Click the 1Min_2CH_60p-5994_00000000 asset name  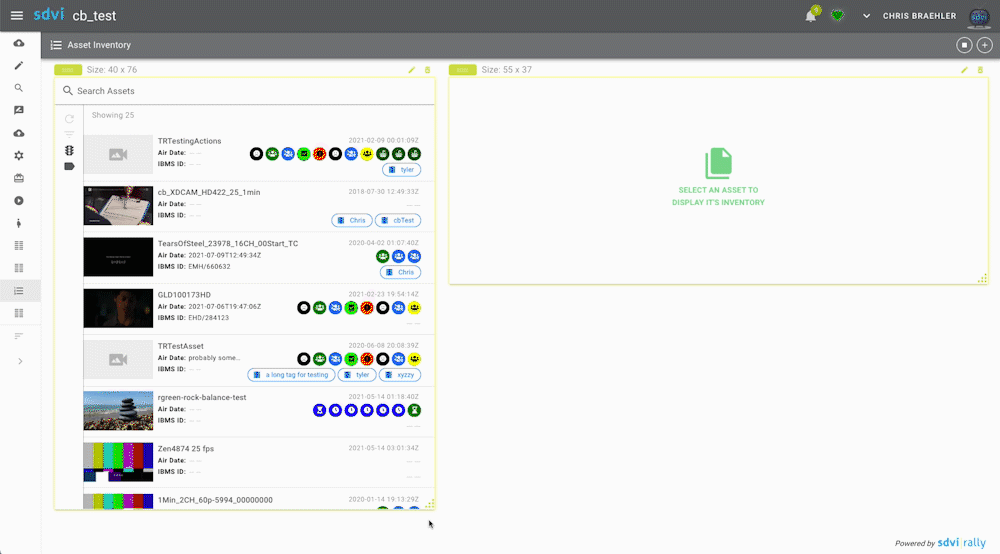[215, 500]
